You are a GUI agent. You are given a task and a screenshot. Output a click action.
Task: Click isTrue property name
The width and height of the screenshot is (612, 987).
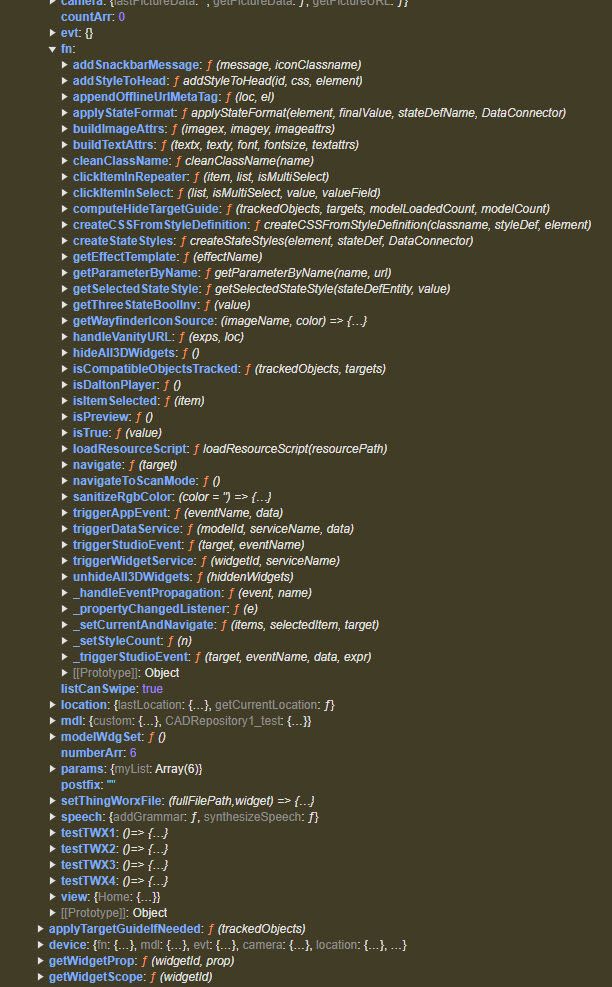pos(91,433)
